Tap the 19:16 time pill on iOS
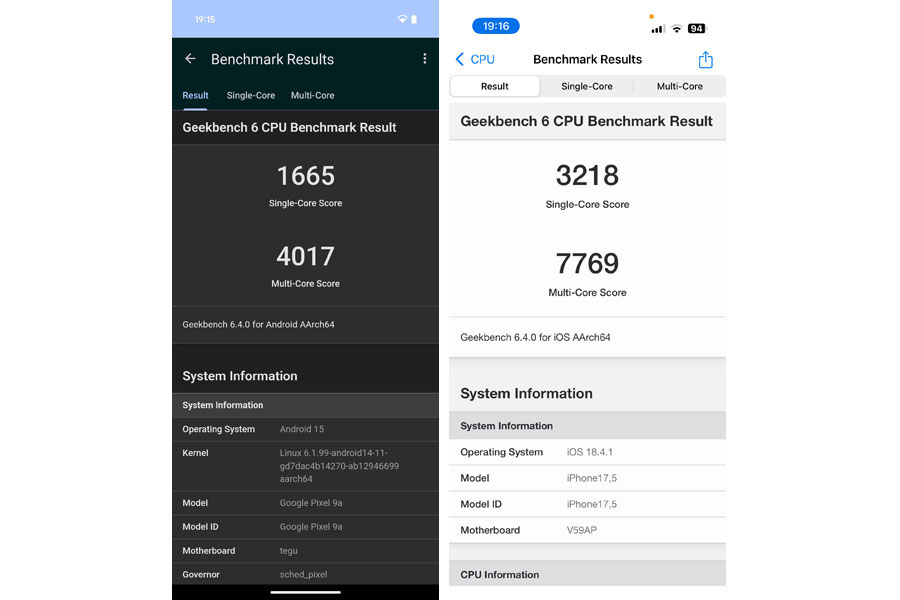 (496, 26)
